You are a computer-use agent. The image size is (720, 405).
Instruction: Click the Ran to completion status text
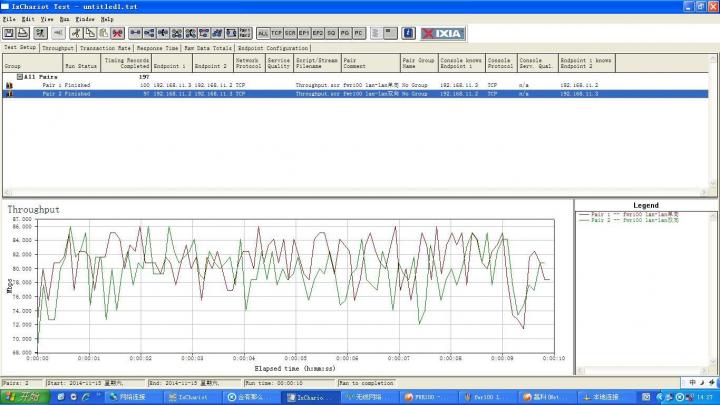tap(366, 382)
